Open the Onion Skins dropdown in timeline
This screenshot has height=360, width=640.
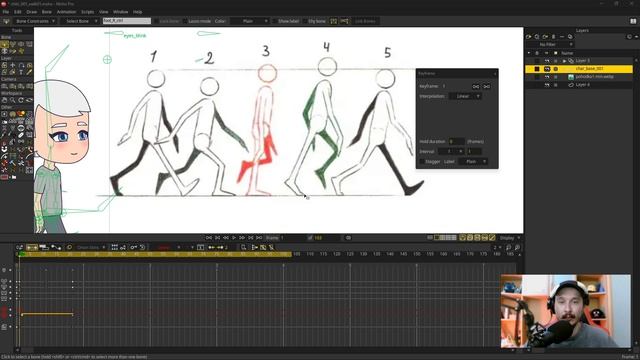tap(91, 247)
